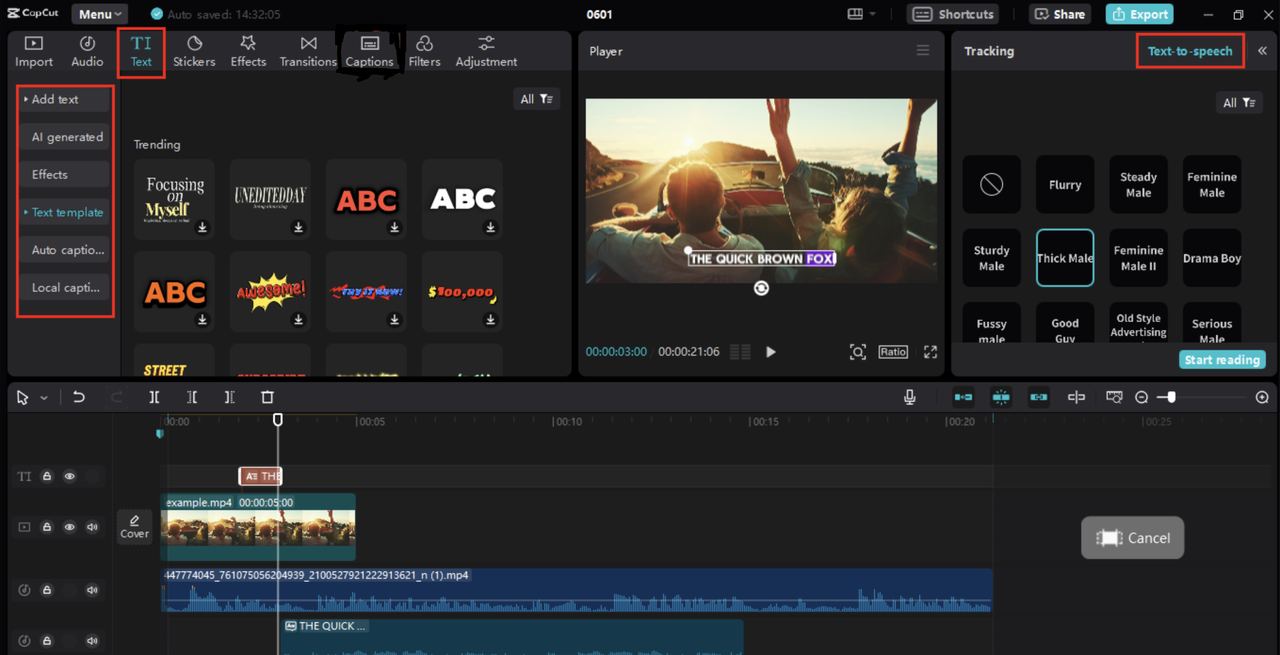The width and height of the screenshot is (1280, 655).
Task: Select the timeline pointer tool
Action: click(x=22, y=397)
